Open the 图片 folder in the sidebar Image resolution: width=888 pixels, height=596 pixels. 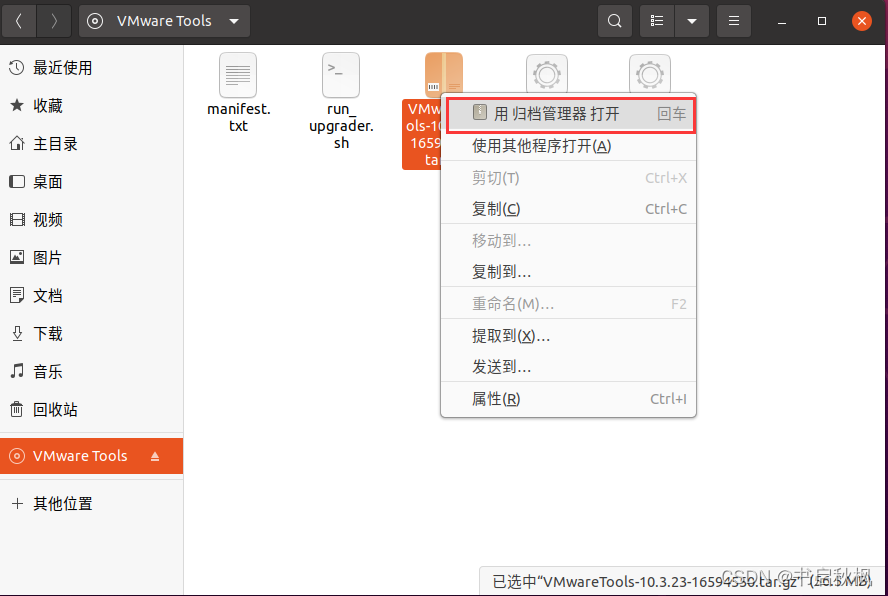(91, 258)
